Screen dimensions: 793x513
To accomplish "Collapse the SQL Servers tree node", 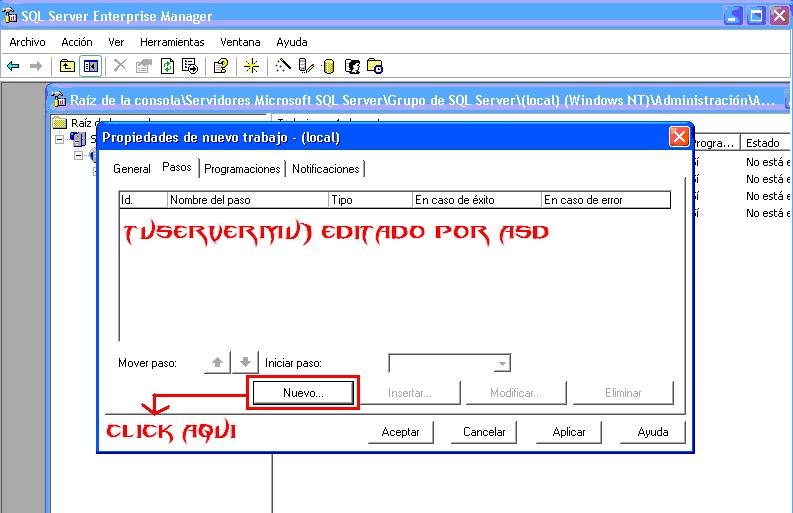I will pyautogui.click(x=60, y=139).
